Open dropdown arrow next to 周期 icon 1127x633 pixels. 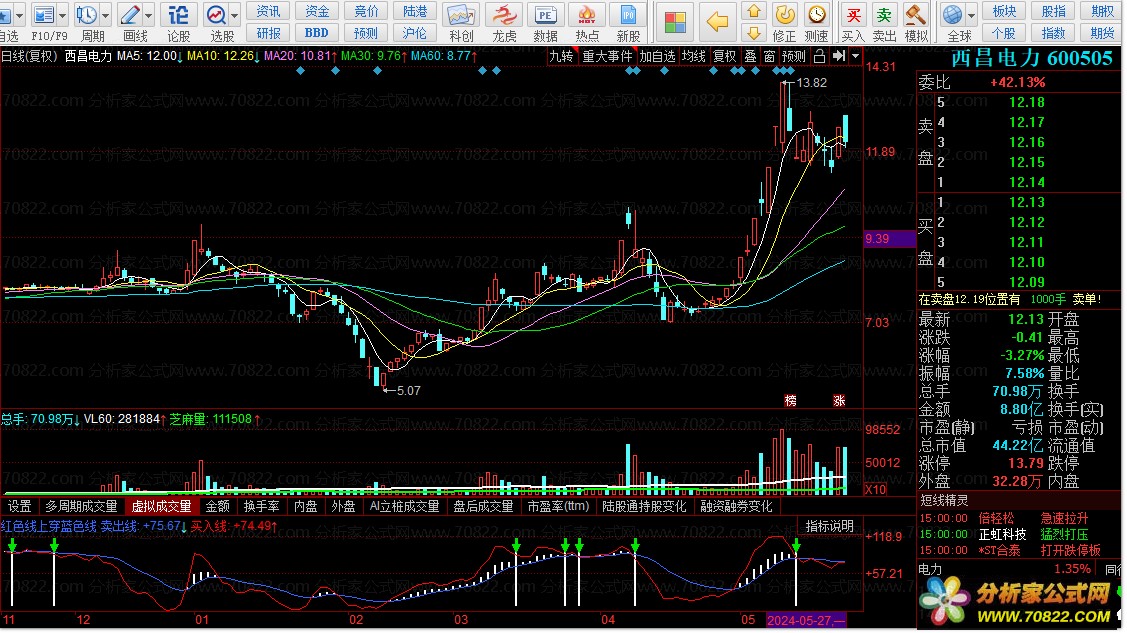(106, 14)
